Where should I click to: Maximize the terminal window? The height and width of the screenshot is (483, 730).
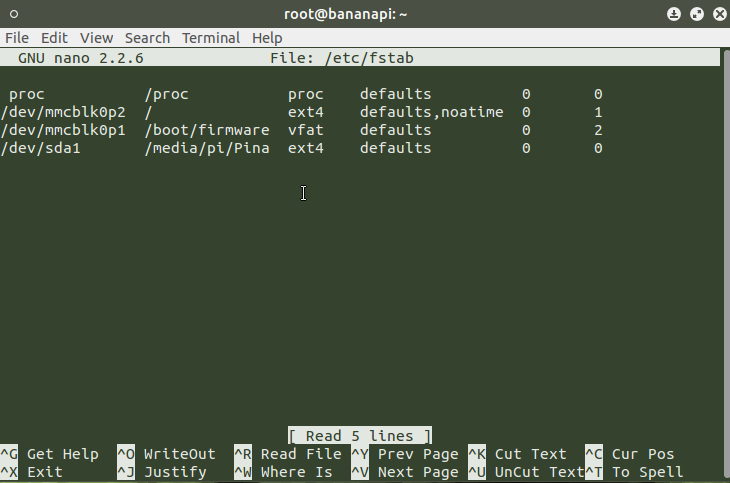(x=696, y=14)
